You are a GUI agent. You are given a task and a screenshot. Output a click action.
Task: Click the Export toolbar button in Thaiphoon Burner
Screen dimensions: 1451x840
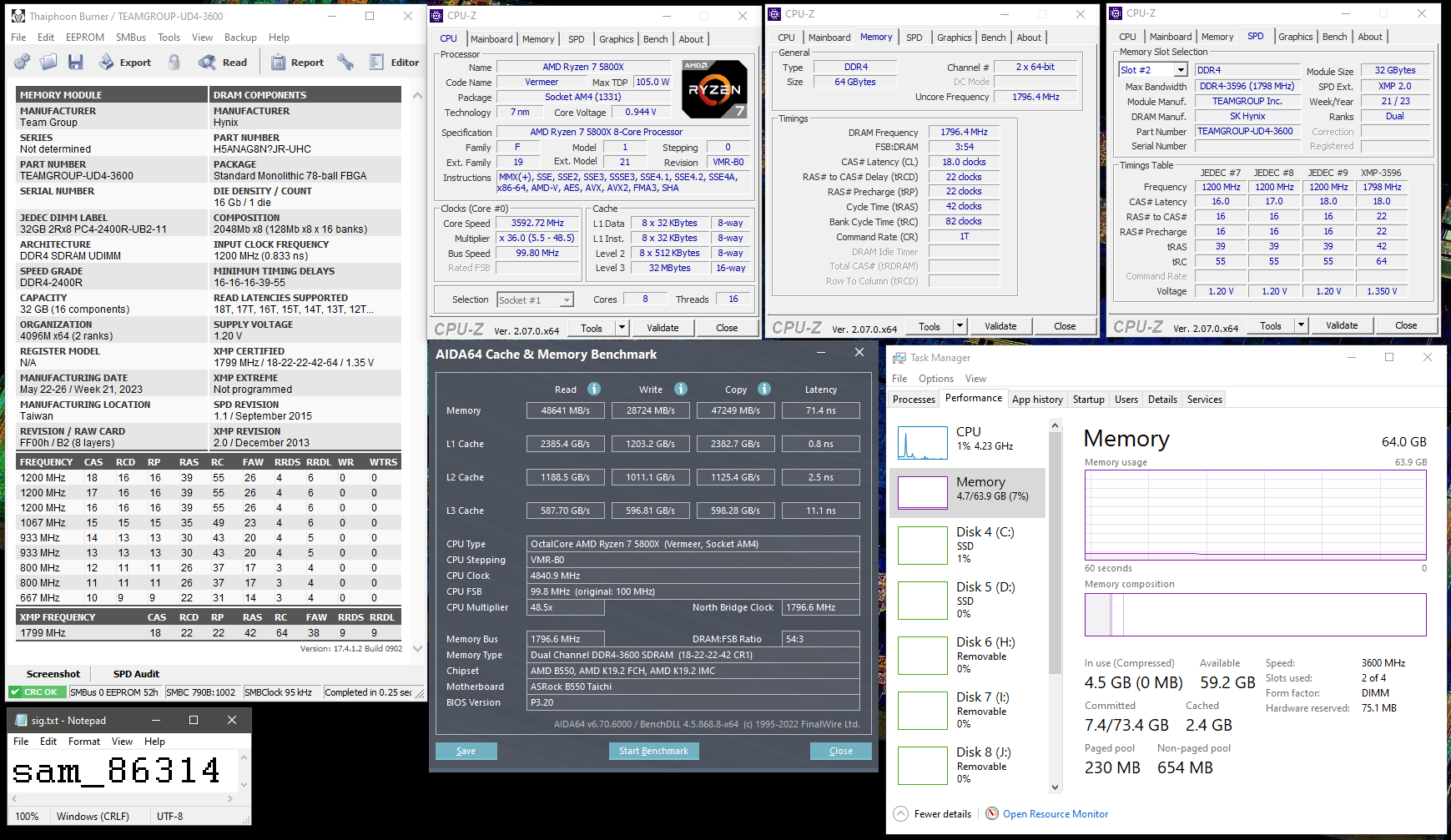click(x=125, y=62)
